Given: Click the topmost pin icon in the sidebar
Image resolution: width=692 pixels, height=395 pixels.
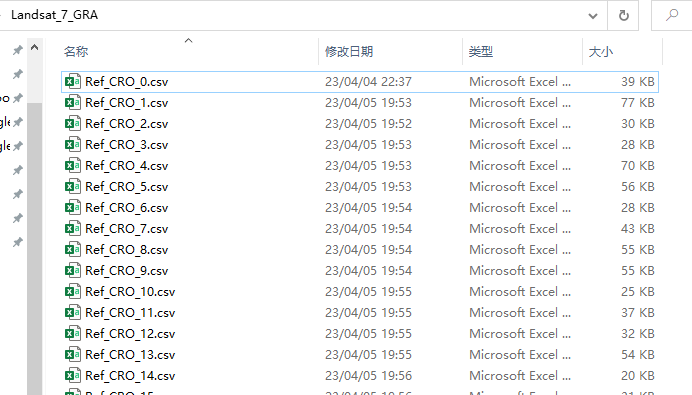Looking at the screenshot, I should [x=18, y=50].
